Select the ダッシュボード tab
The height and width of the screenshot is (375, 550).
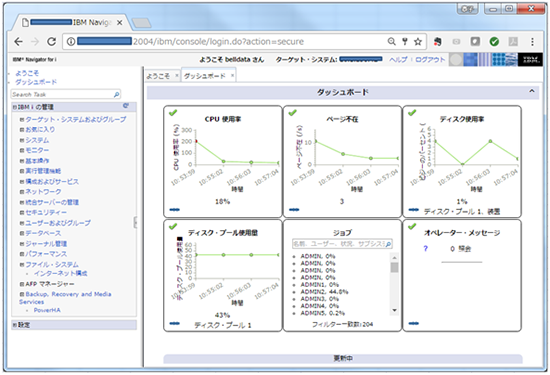204,76
